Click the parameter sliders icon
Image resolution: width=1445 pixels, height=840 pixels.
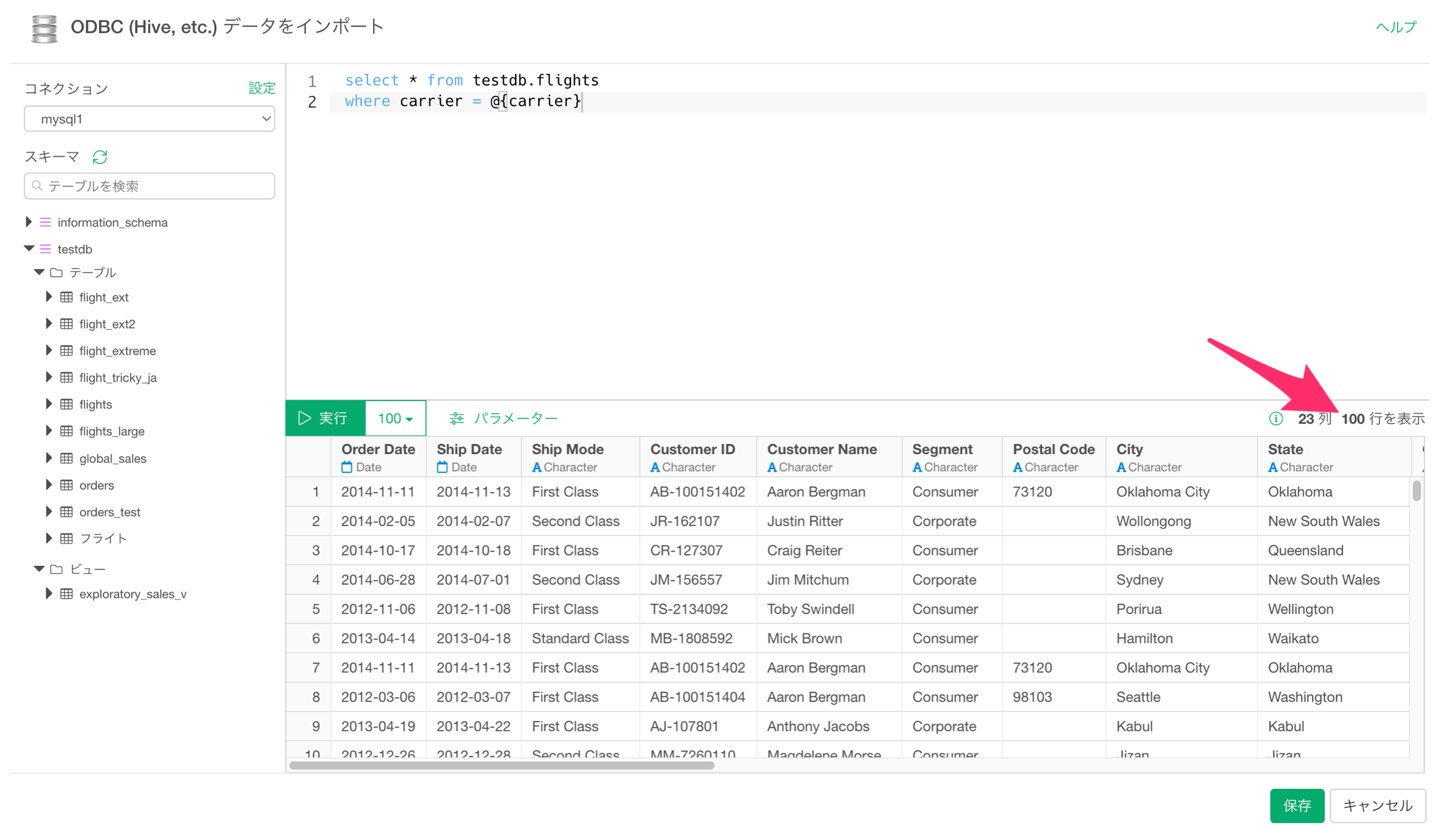pos(456,419)
